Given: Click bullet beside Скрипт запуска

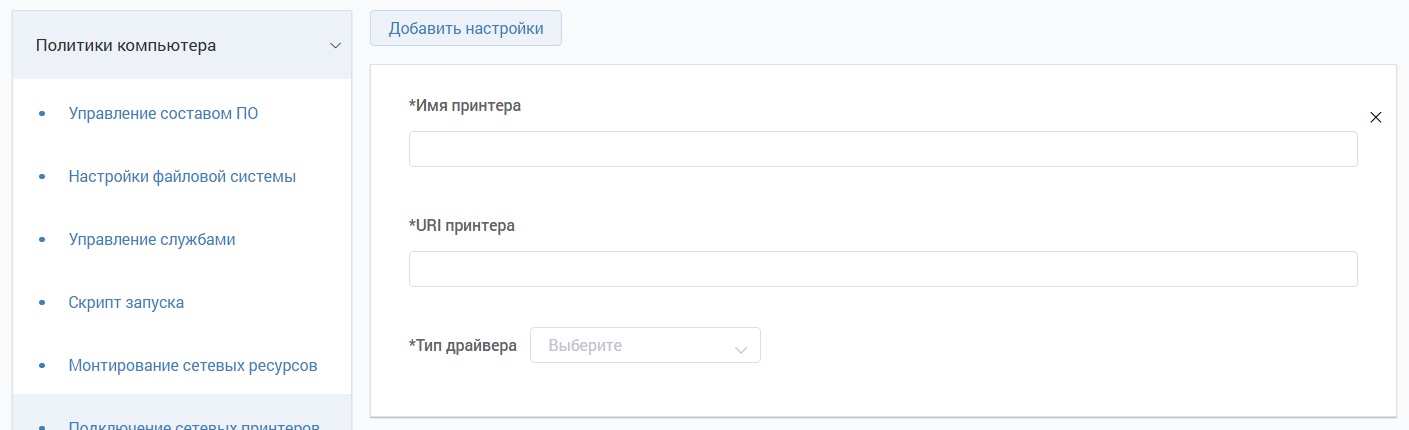Looking at the screenshot, I should click(x=42, y=303).
